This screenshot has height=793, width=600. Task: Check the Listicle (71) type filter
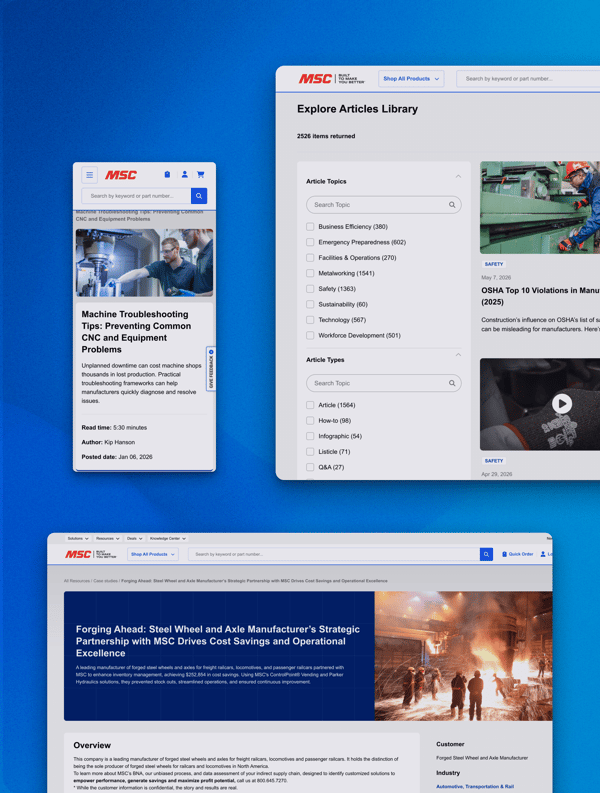coord(310,452)
